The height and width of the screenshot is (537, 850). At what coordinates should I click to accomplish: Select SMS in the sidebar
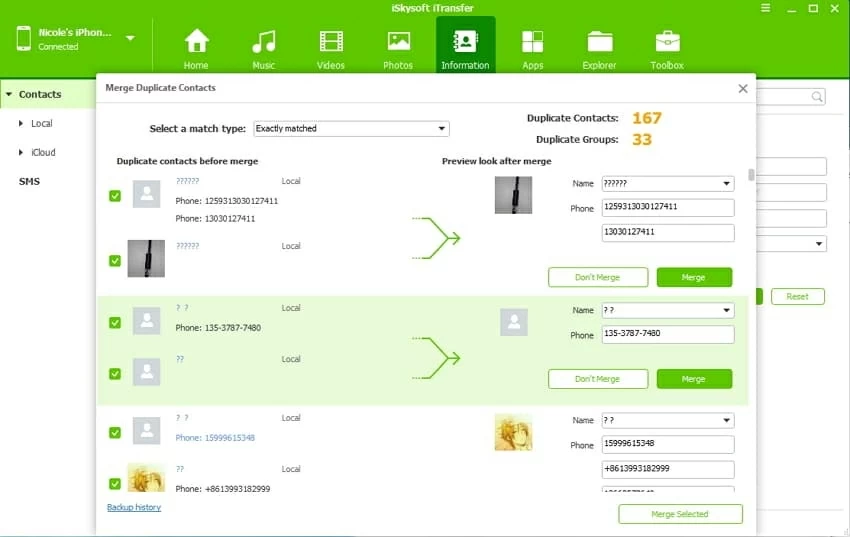29,182
